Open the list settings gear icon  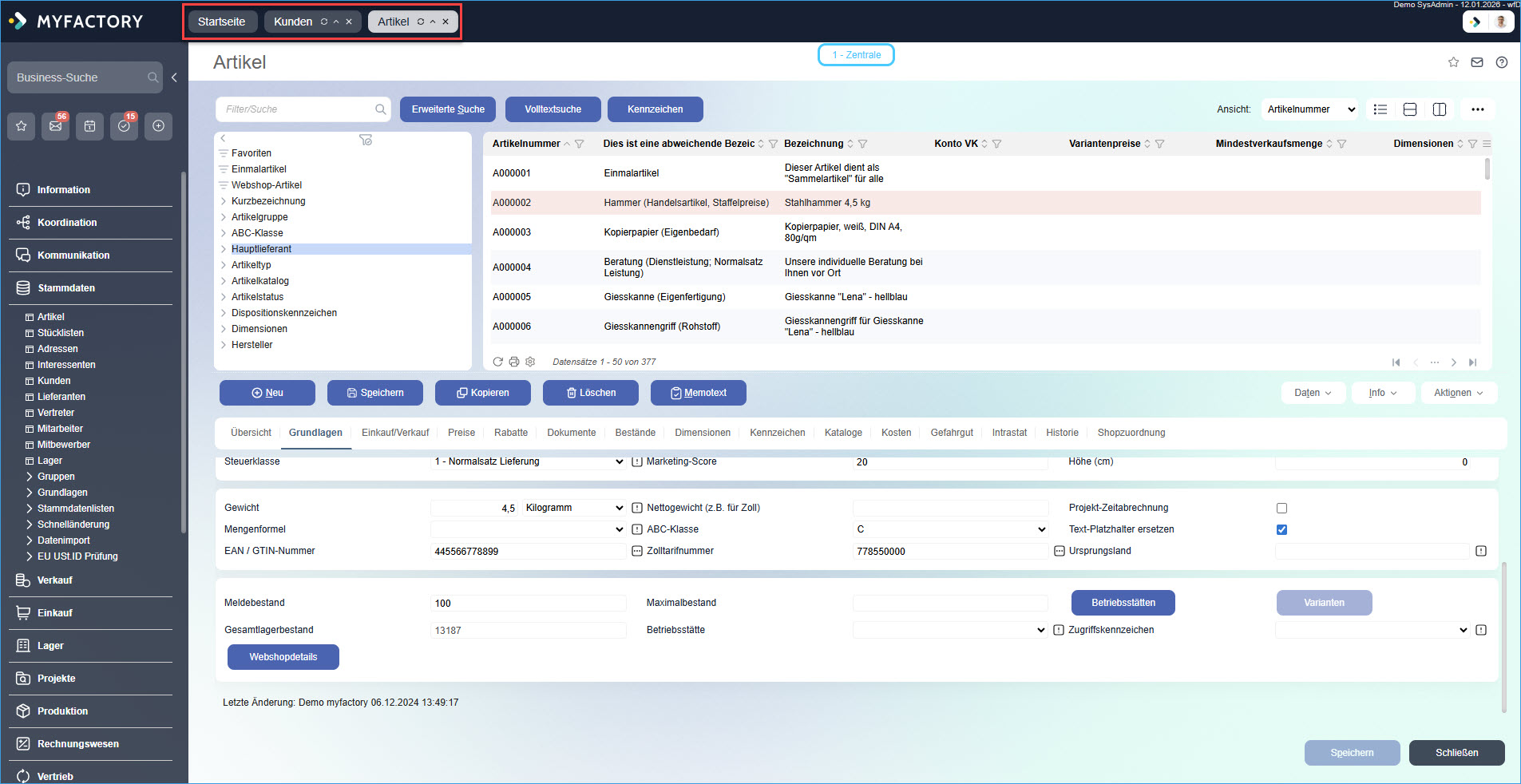click(x=530, y=362)
